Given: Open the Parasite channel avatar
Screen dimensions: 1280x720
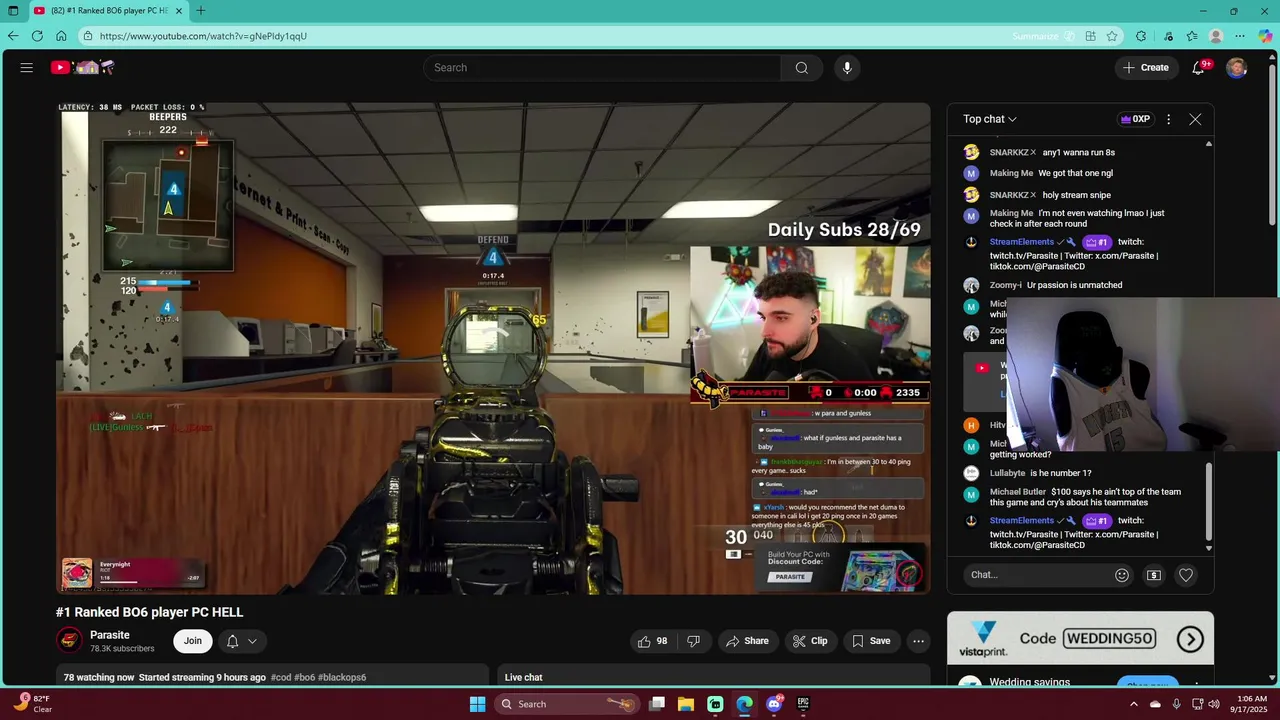Looking at the screenshot, I should click(69, 640).
